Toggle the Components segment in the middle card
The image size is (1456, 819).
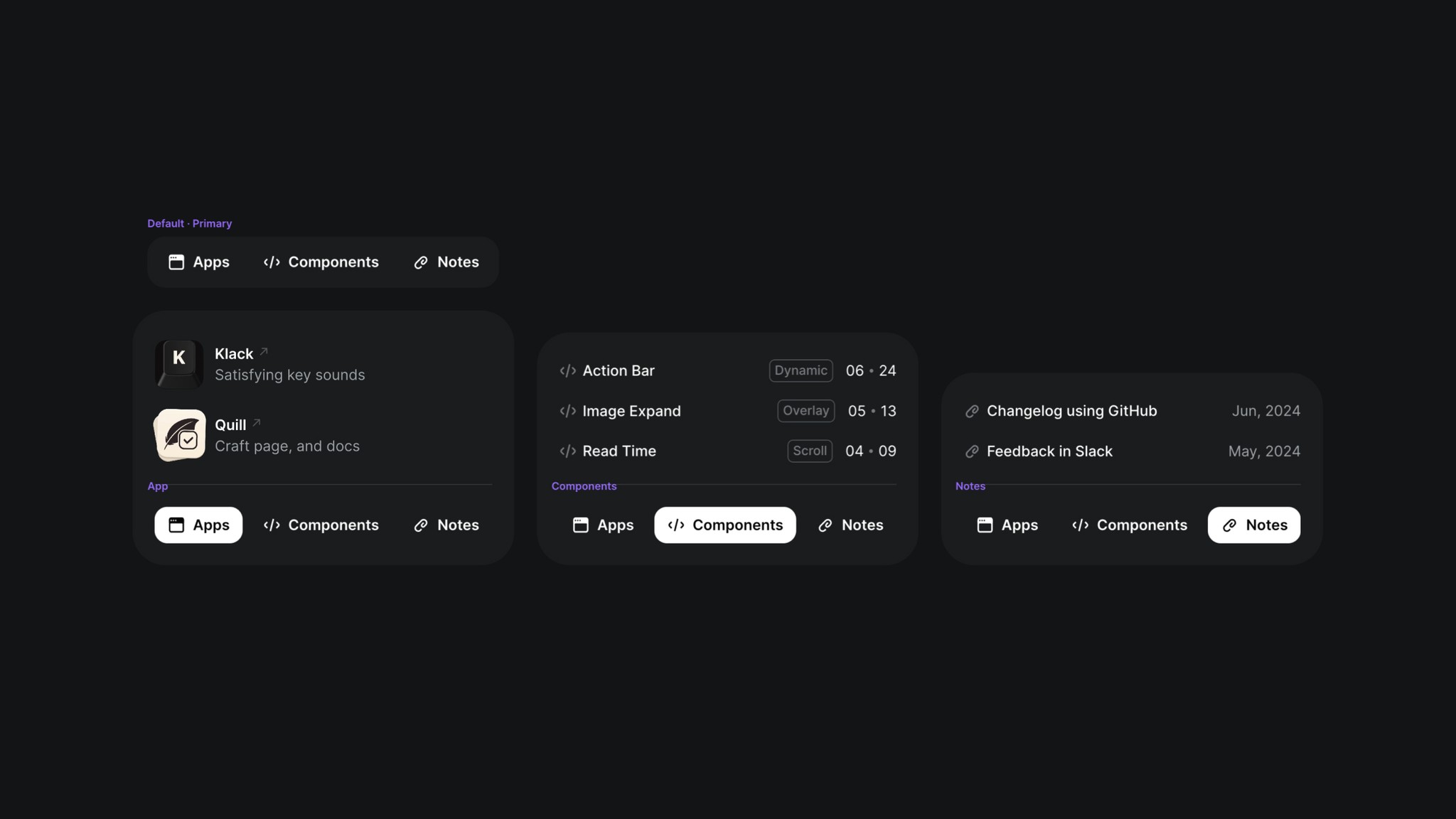(724, 525)
